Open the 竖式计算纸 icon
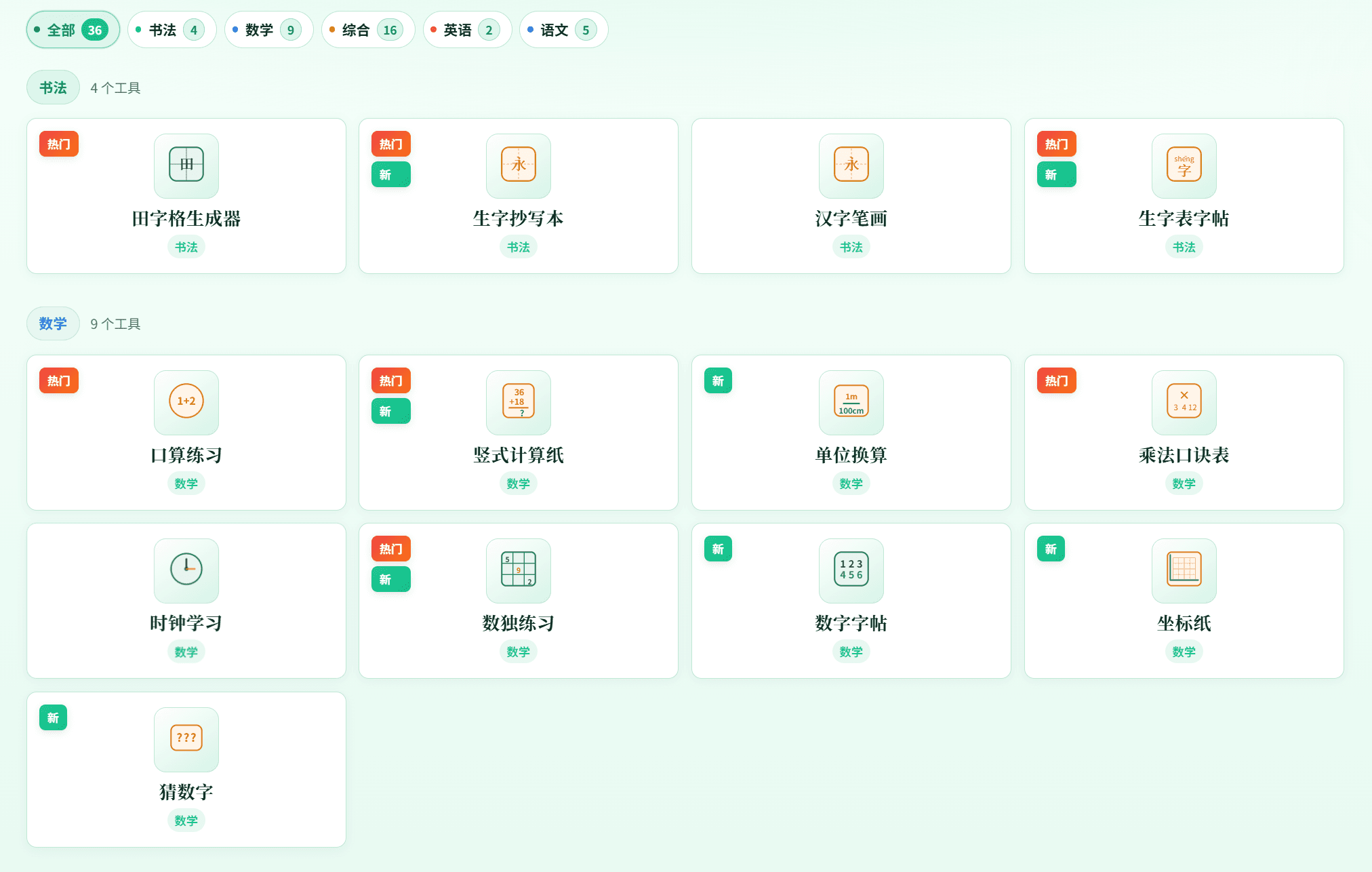Screen dimensions: 1372x872 519,402
